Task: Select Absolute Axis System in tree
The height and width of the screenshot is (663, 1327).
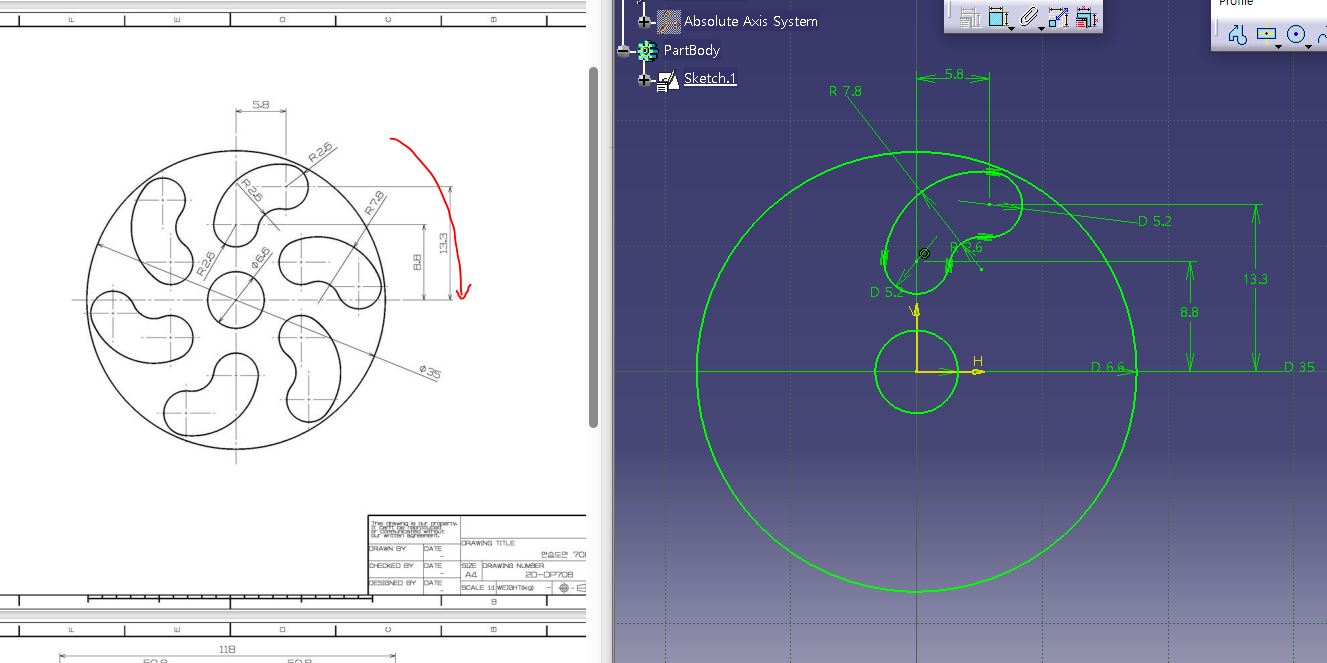Action: click(x=750, y=21)
